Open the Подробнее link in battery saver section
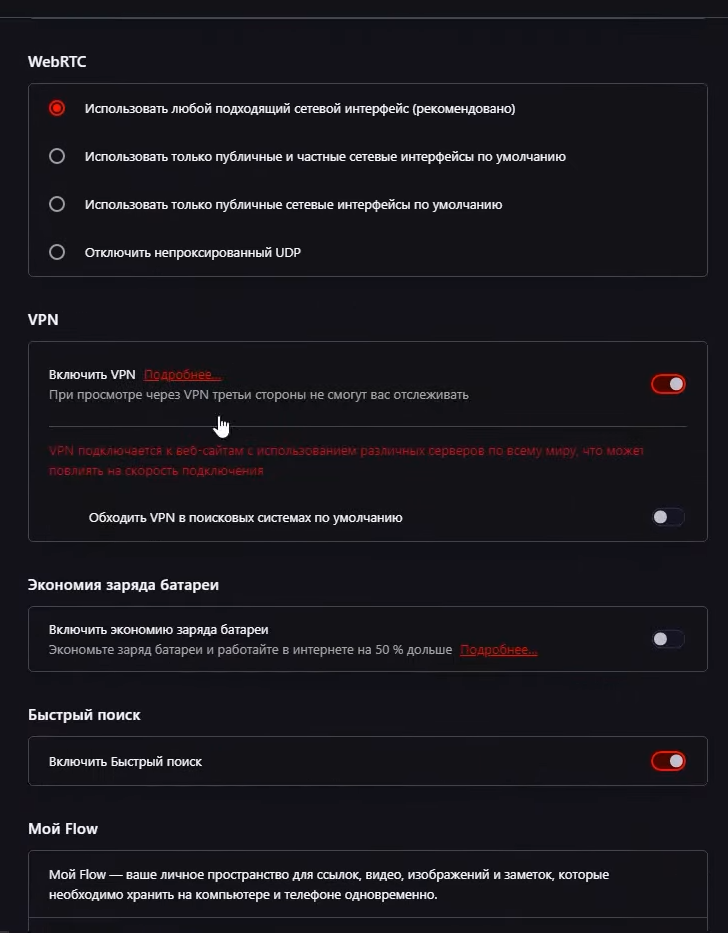The width and height of the screenshot is (728, 933). [499, 650]
